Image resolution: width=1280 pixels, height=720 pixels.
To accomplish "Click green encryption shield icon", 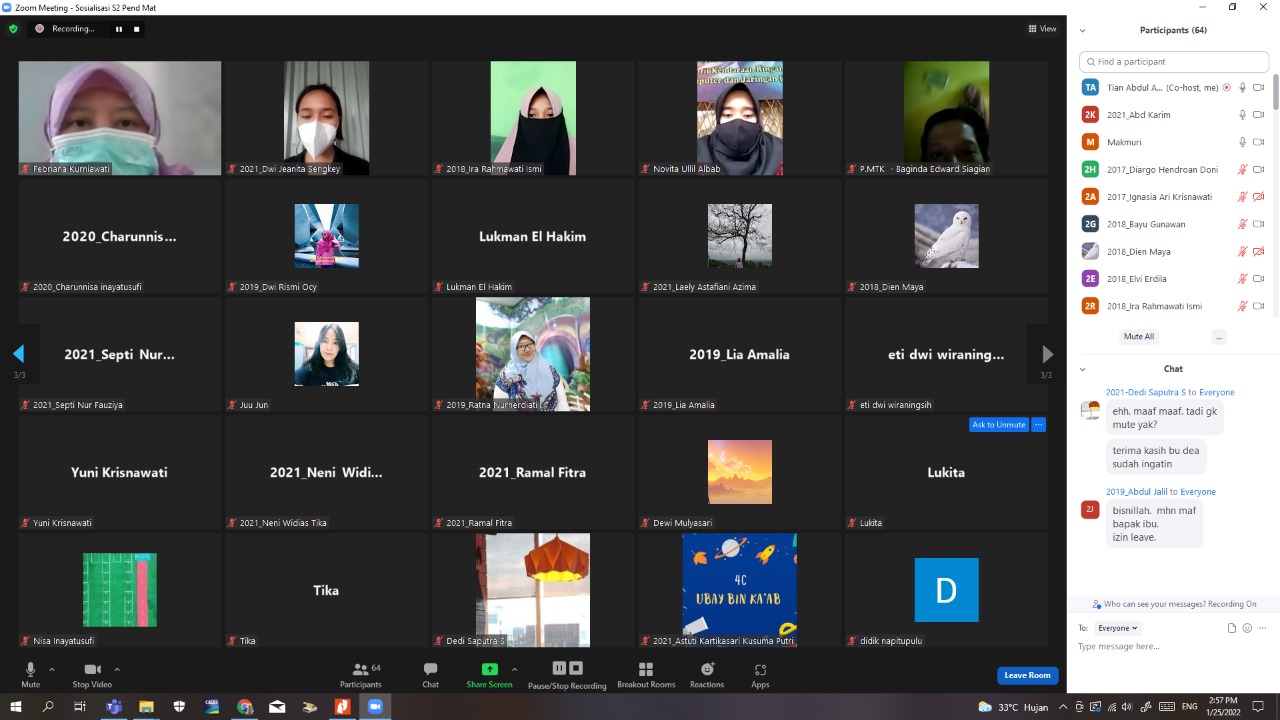I will click(13, 29).
